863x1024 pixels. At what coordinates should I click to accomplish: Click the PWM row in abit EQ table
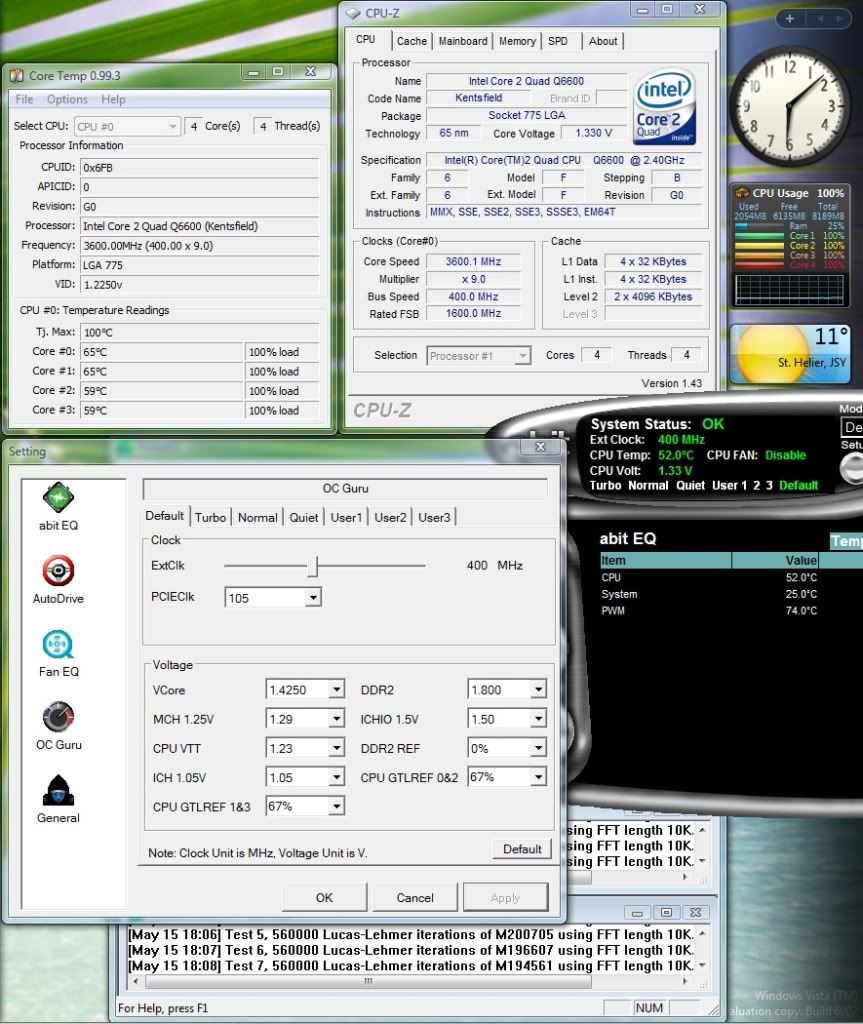[709, 611]
